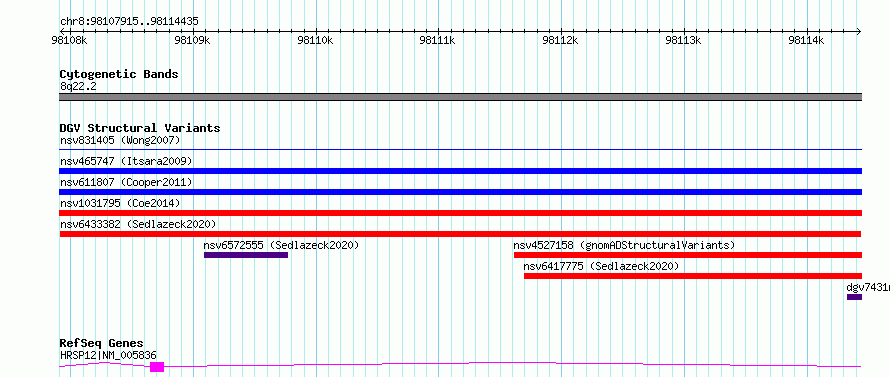
Task: Click the 98109k ruler tick label
Action: tap(192, 40)
